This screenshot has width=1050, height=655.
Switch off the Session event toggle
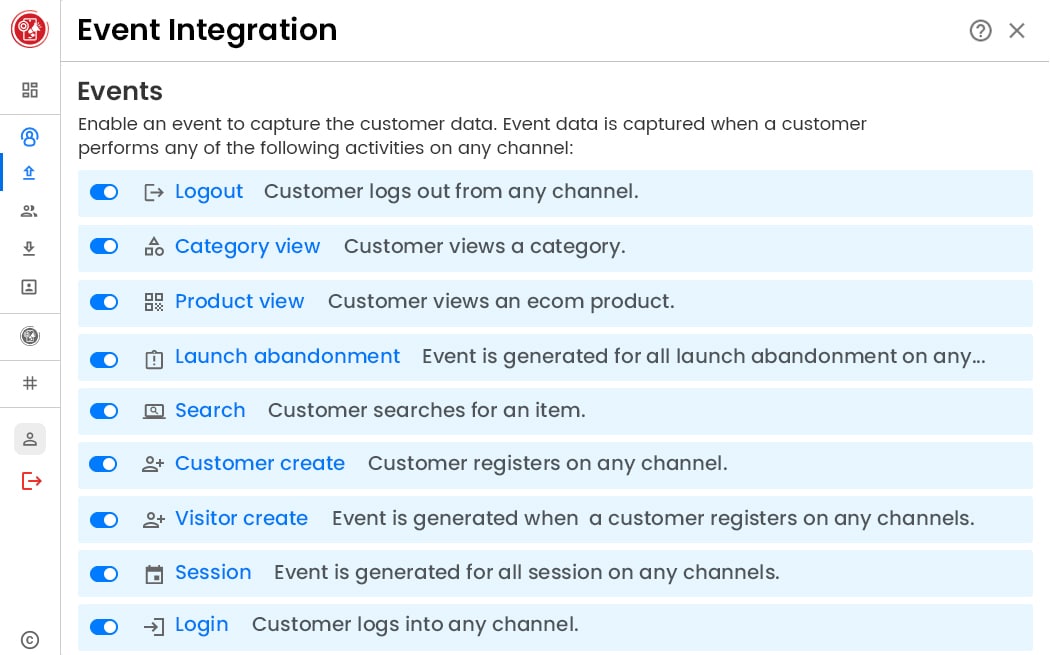pyautogui.click(x=104, y=574)
